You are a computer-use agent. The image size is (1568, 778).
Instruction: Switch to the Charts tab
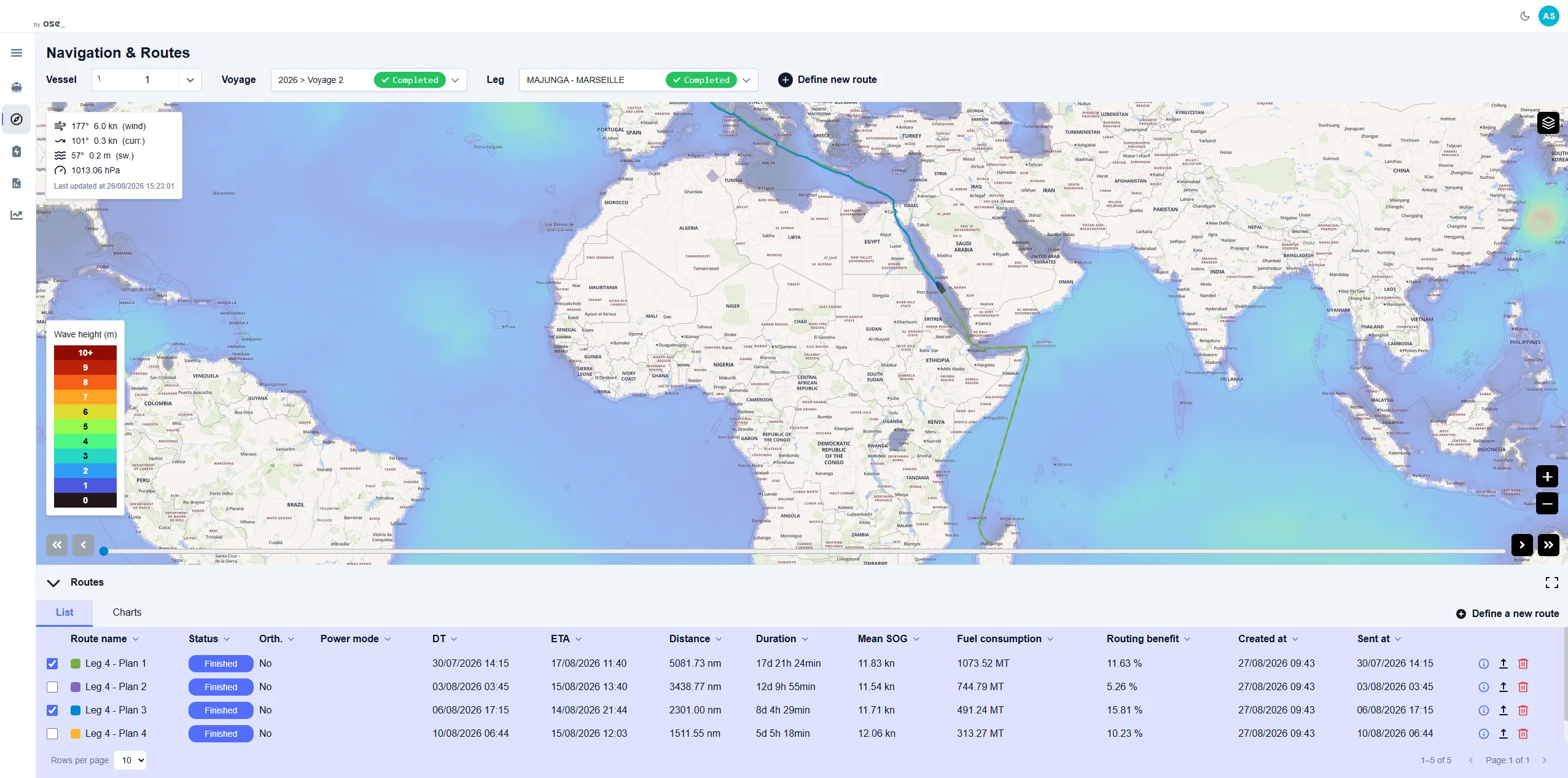click(127, 613)
